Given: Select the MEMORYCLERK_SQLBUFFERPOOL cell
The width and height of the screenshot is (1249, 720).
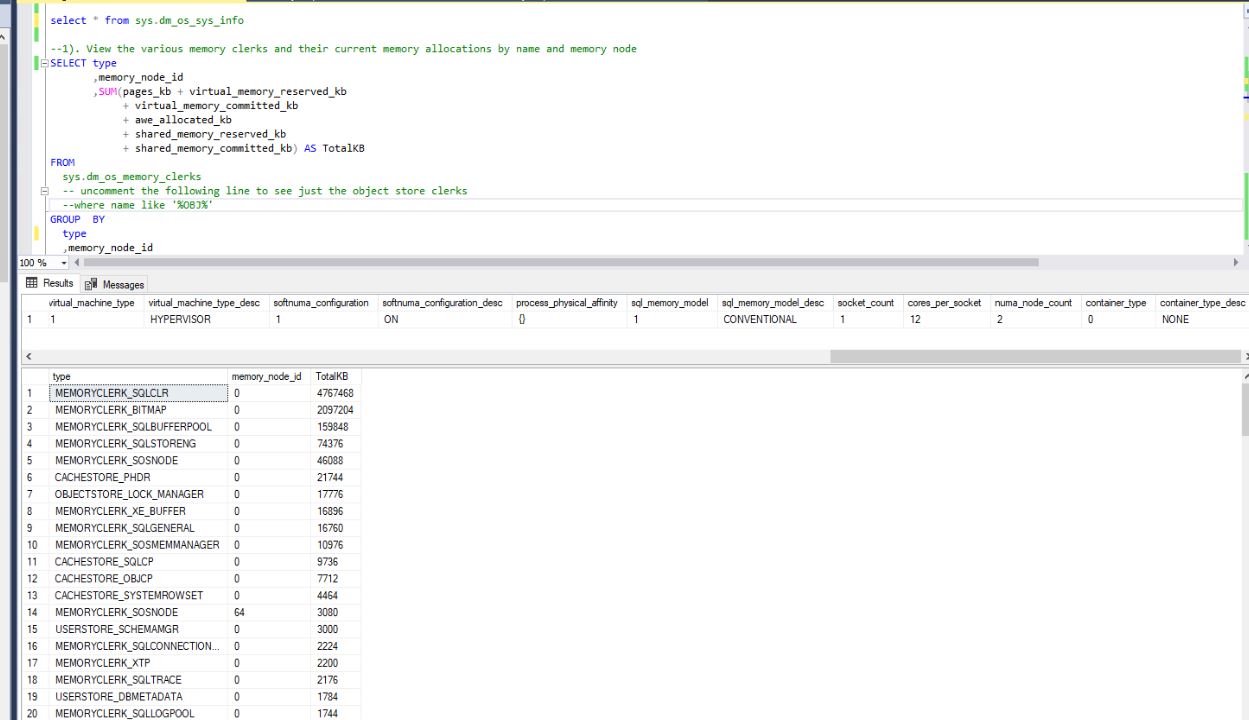Looking at the screenshot, I should click(137, 427).
